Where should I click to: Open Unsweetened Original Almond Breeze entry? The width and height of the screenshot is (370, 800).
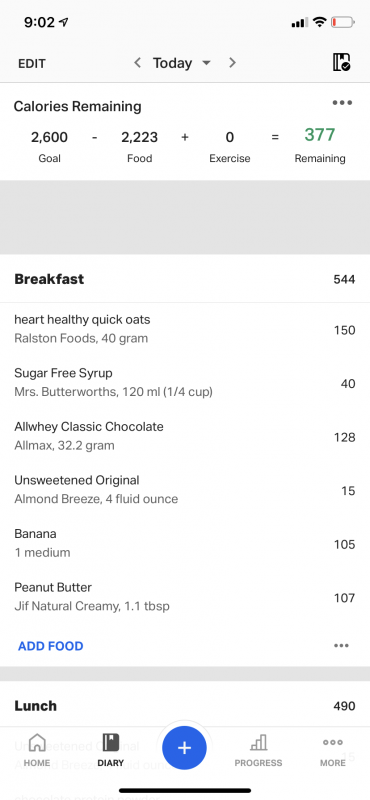tap(185, 490)
